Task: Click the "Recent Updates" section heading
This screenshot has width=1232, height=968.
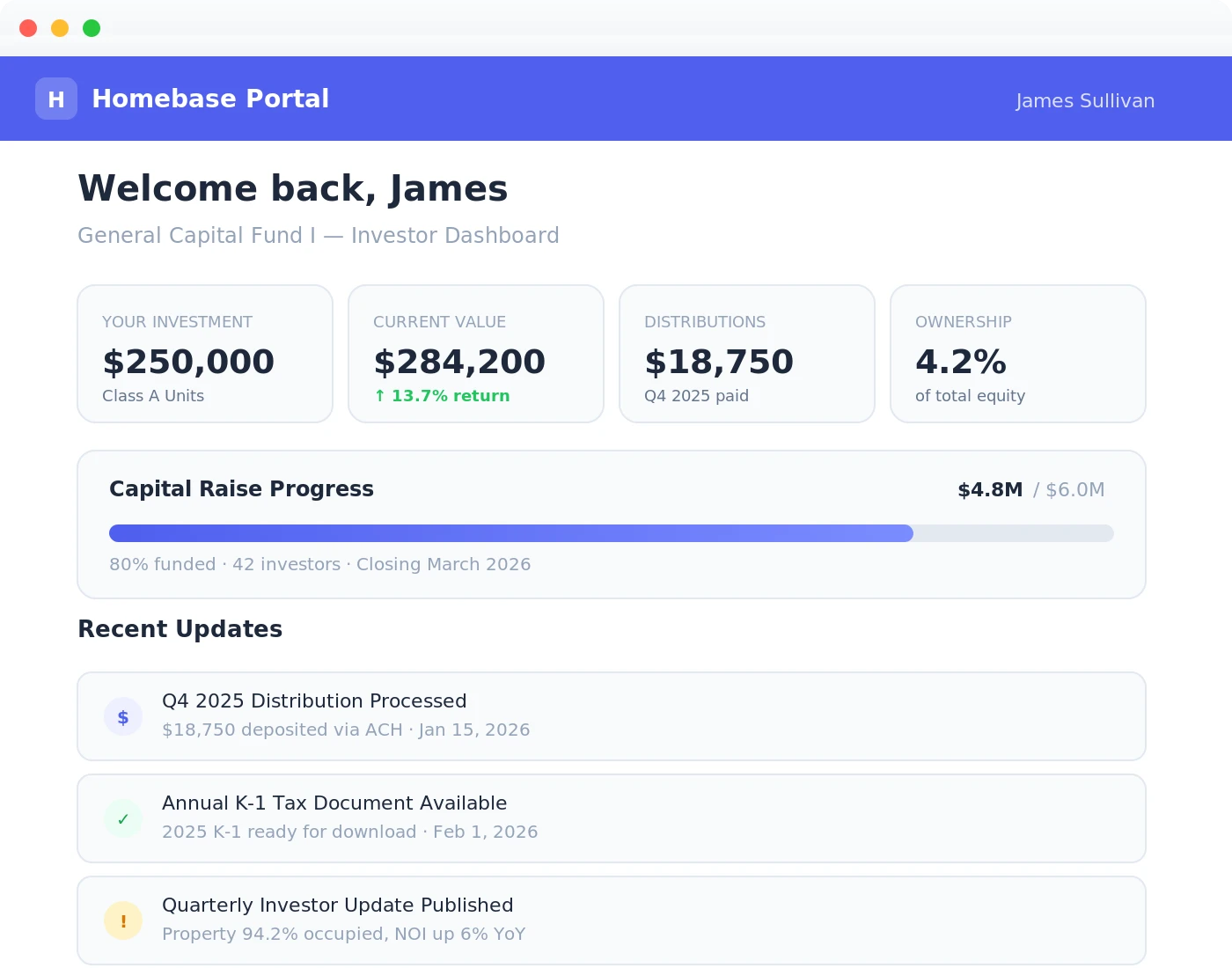Action: (180, 629)
